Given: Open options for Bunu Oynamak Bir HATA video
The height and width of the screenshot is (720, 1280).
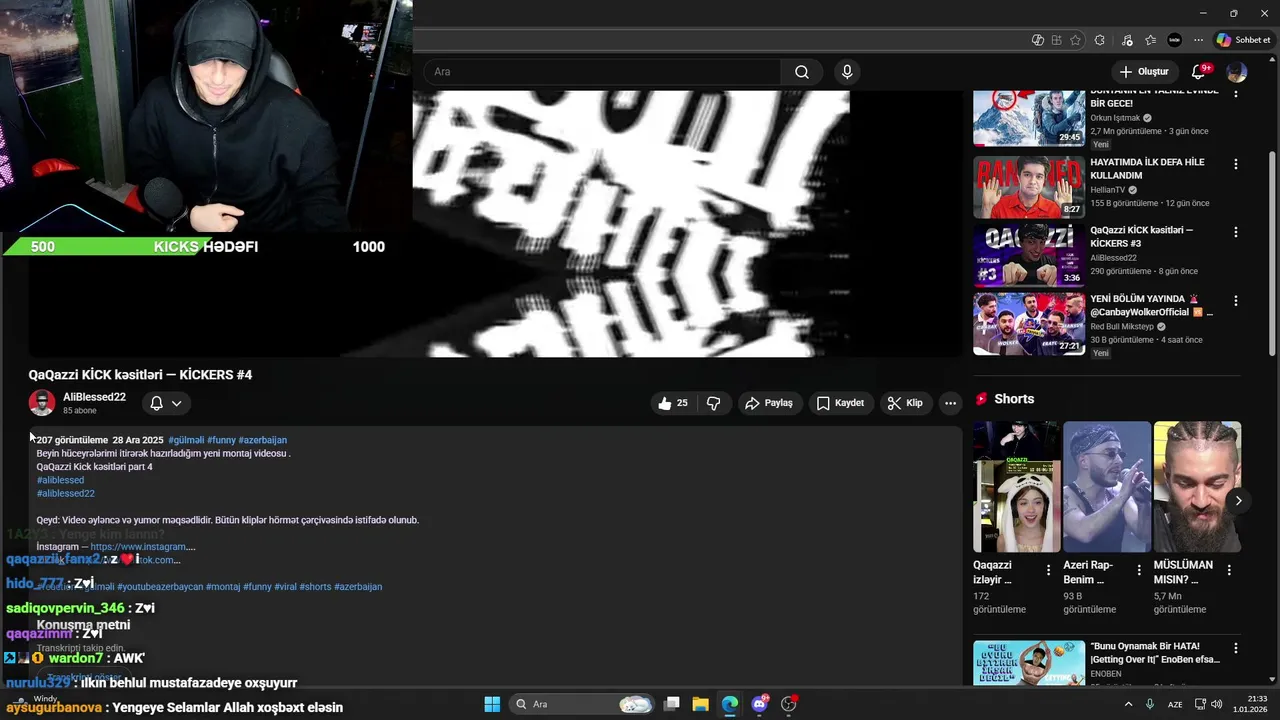Looking at the screenshot, I should [1235, 648].
